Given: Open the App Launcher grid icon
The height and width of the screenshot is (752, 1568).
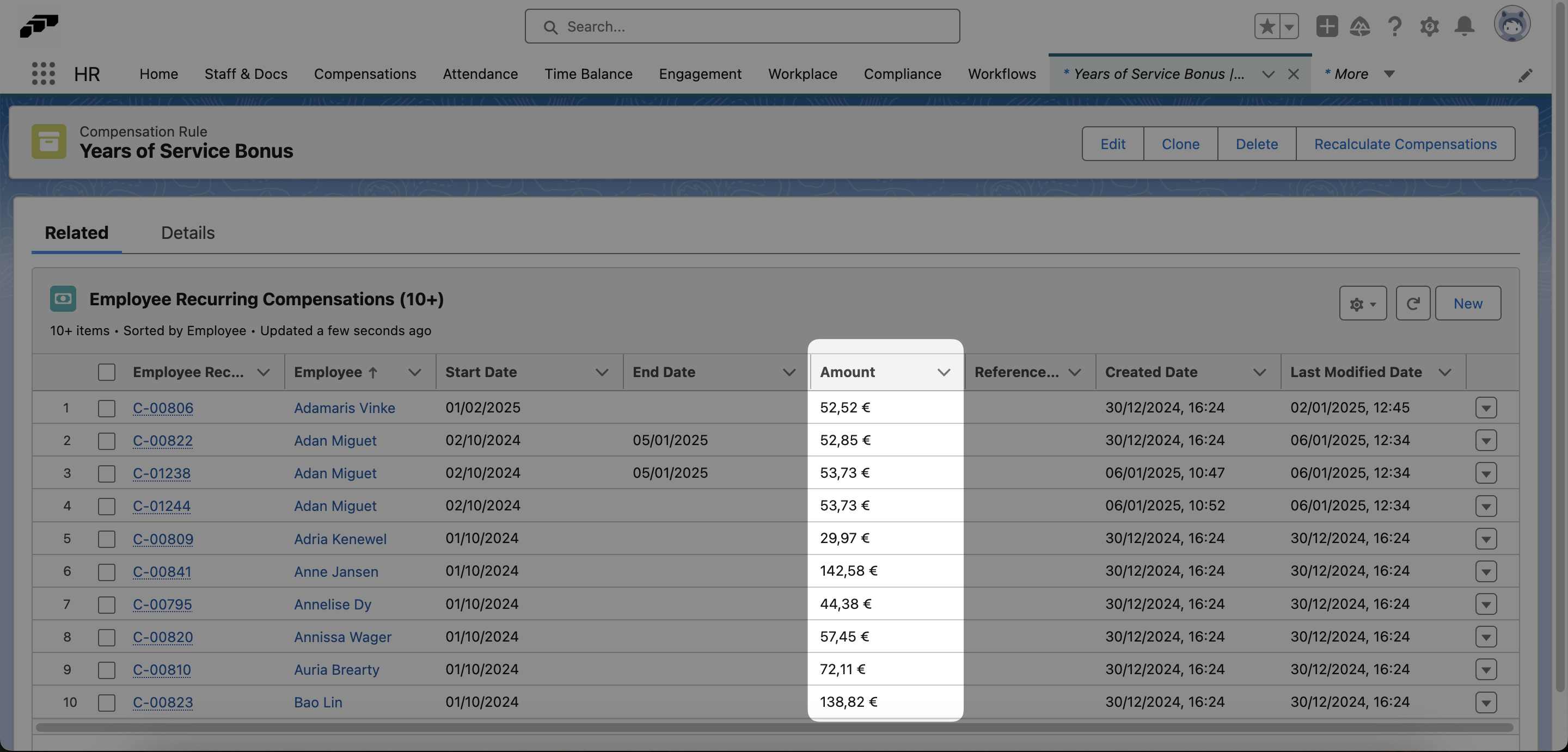Looking at the screenshot, I should click(42, 73).
